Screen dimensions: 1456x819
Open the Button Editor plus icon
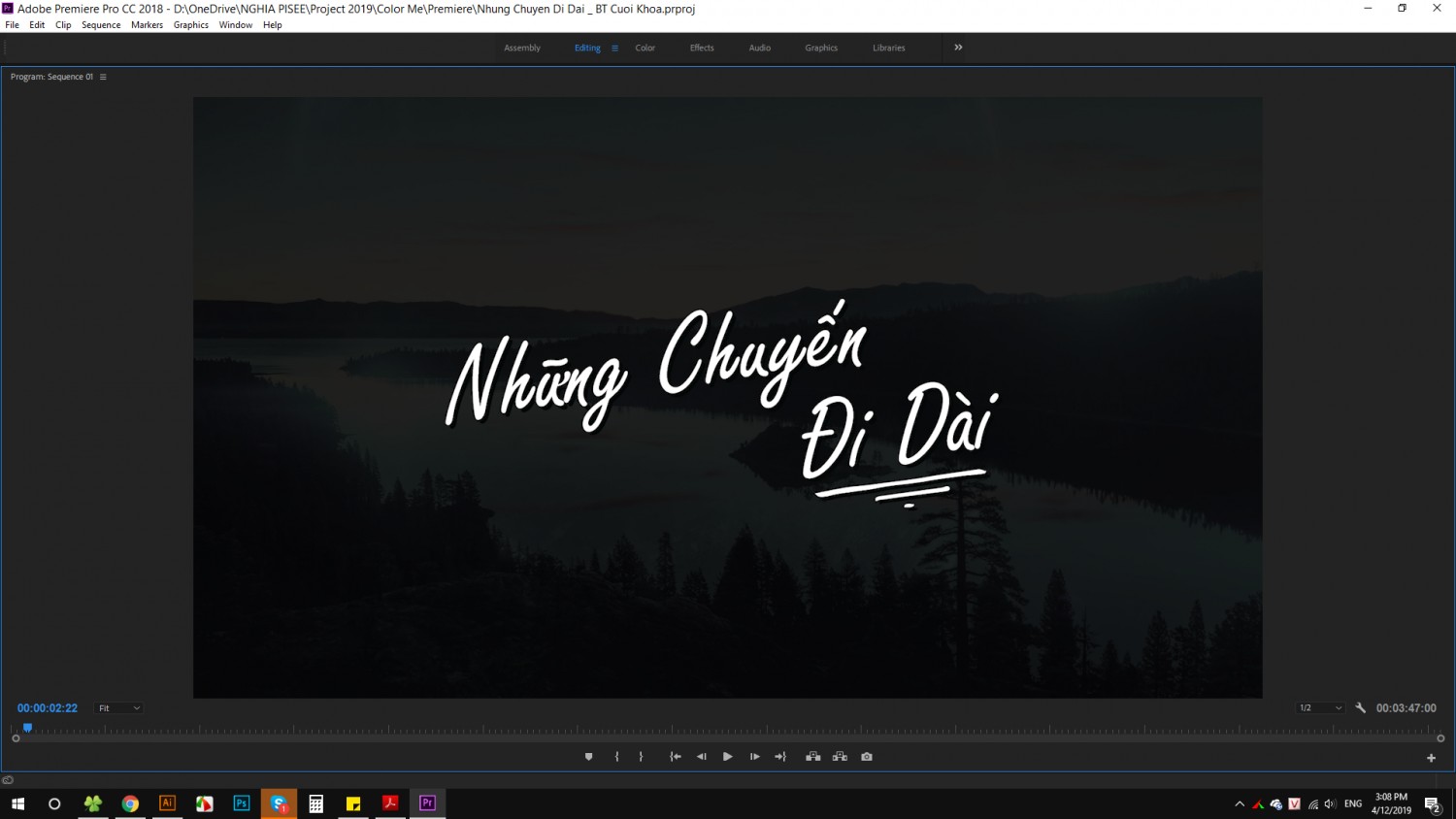pos(1431,758)
